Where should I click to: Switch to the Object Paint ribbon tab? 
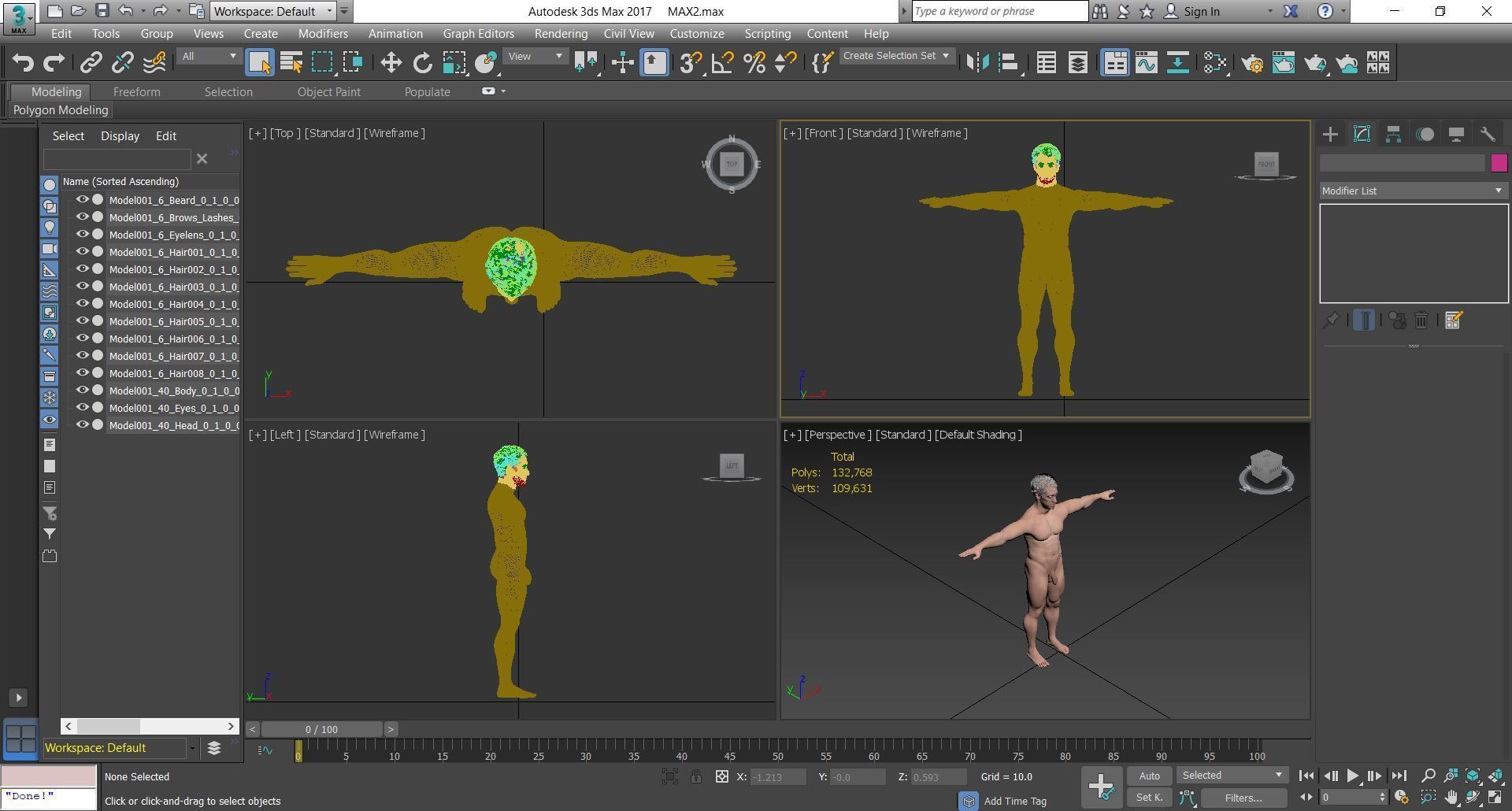(x=328, y=92)
